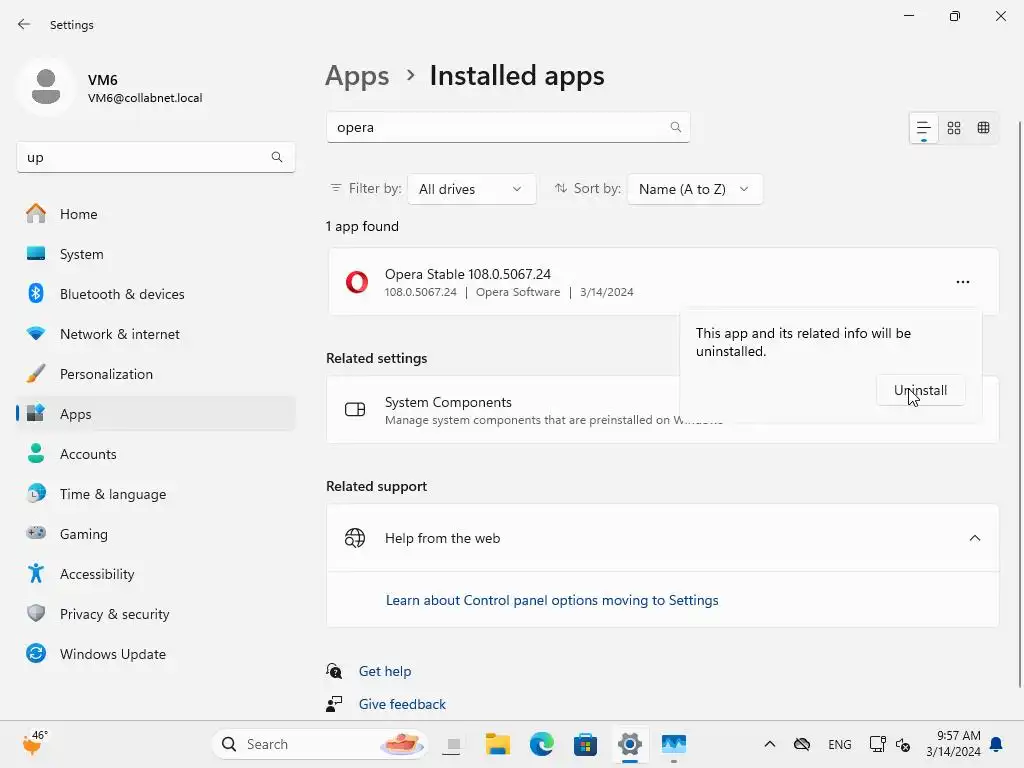Switch to table view layout
This screenshot has width=1024, height=768.
[984, 128]
